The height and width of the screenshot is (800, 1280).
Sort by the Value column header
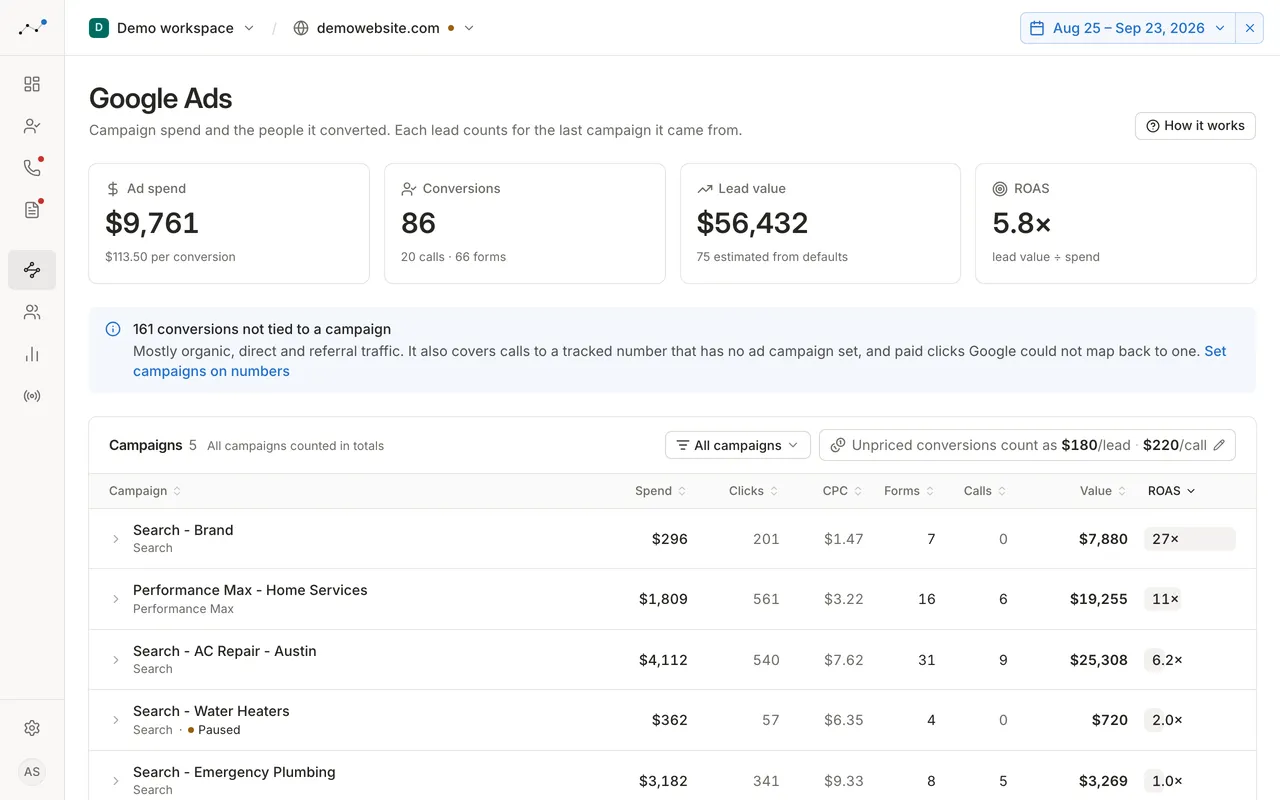pyautogui.click(x=1104, y=491)
